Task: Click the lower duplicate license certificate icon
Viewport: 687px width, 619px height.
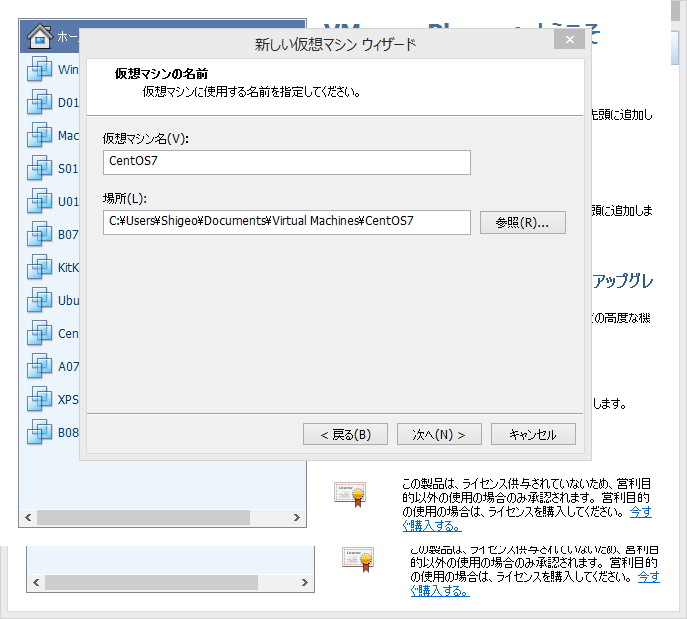Action: pos(358,559)
